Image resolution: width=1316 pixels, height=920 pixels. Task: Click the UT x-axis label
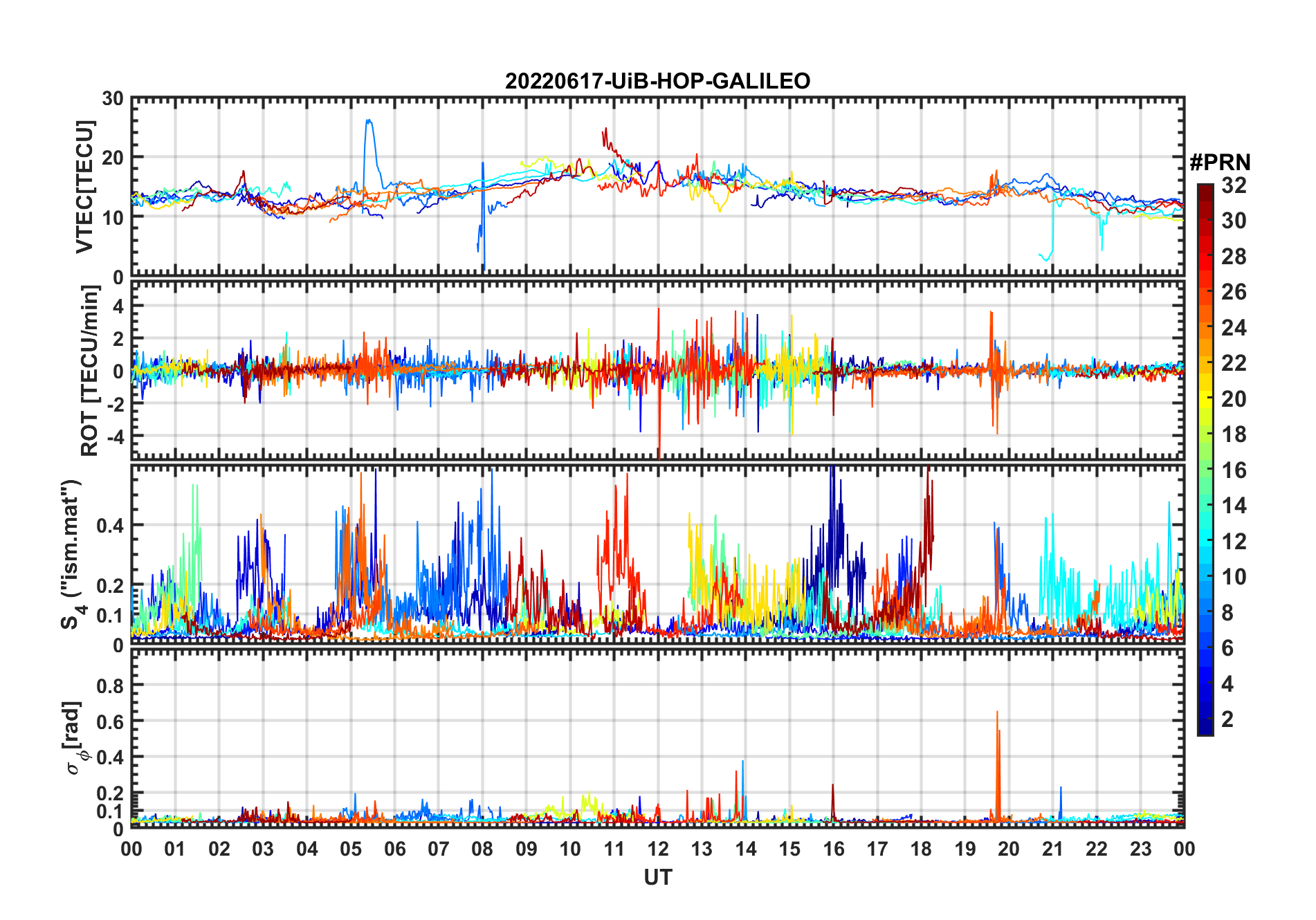[657, 877]
